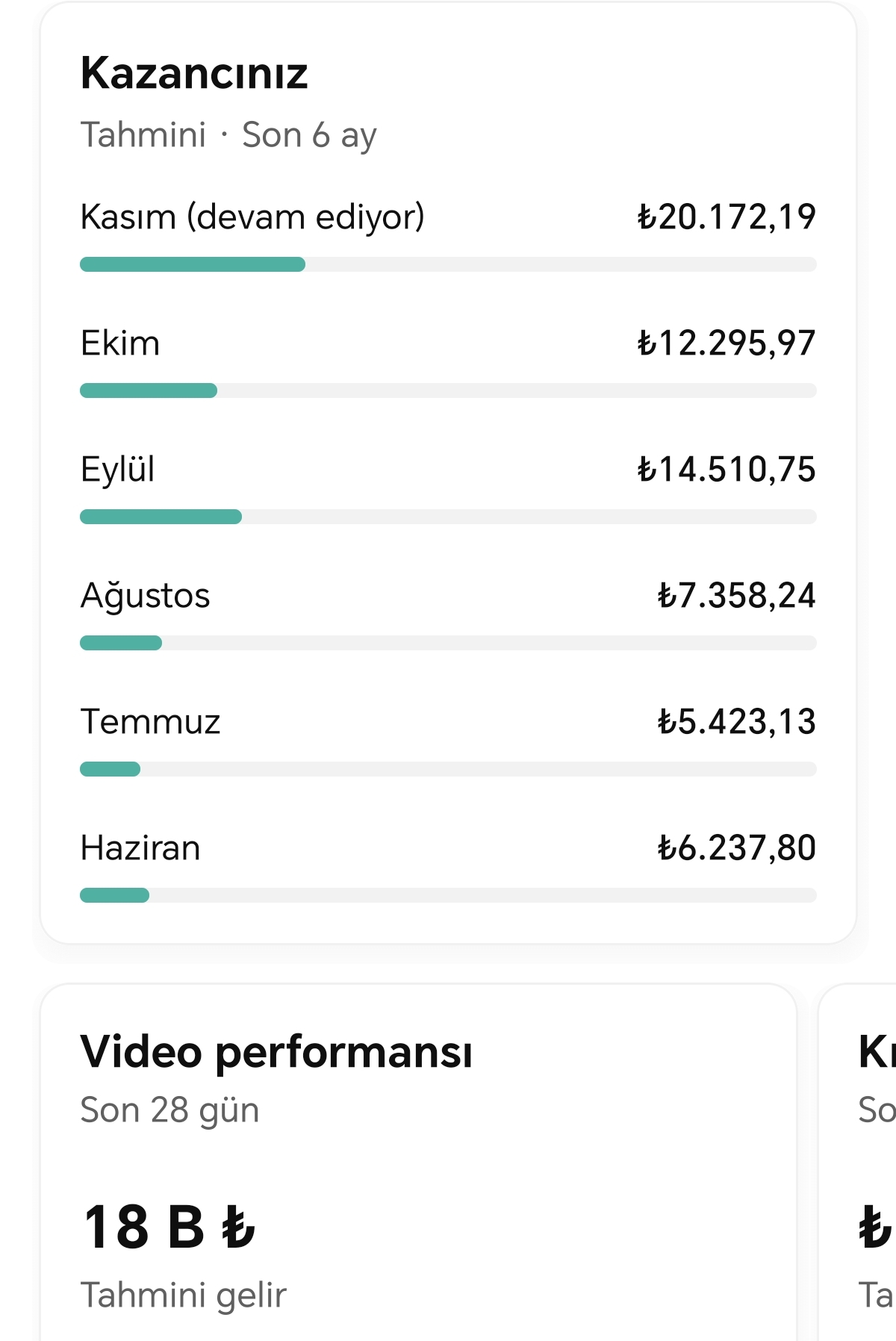Tap the Ağustos progress bar

[x=448, y=643]
